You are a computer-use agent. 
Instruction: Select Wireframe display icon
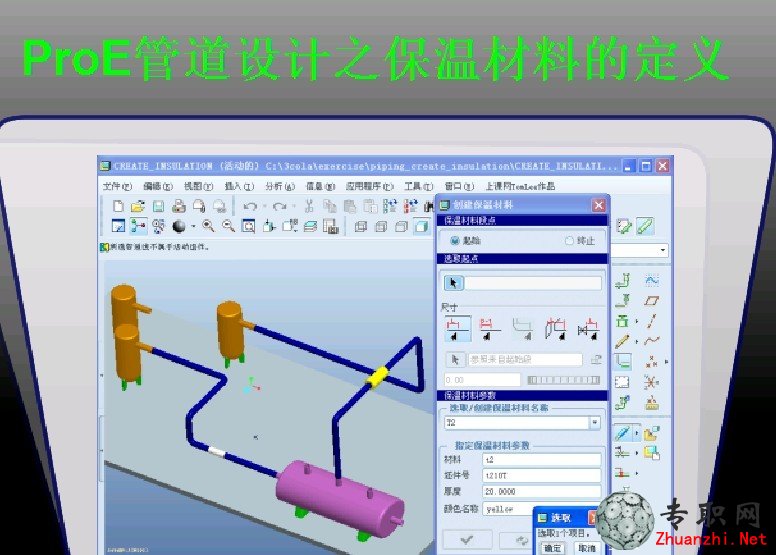point(361,226)
